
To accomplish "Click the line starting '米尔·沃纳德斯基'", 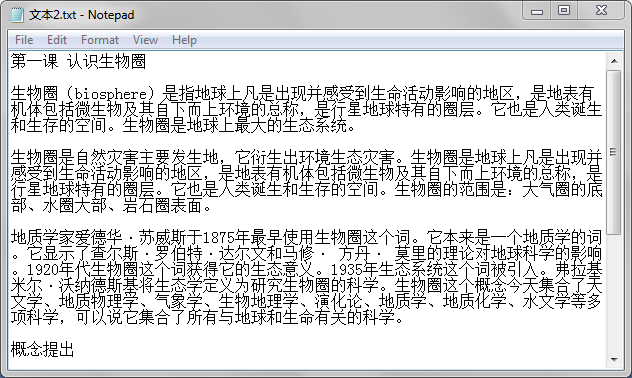I will [x=306, y=286].
